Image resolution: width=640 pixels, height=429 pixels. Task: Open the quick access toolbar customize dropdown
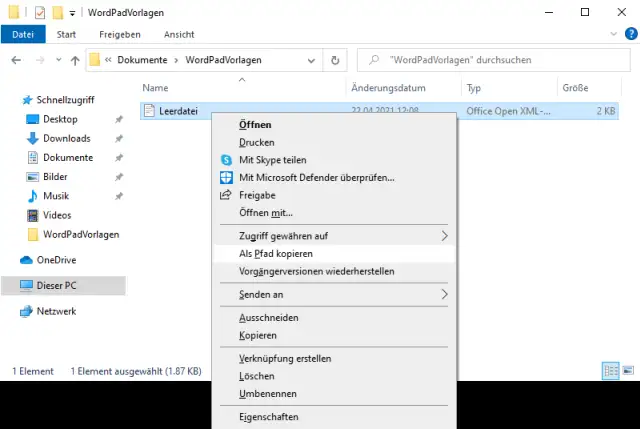point(72,13)
